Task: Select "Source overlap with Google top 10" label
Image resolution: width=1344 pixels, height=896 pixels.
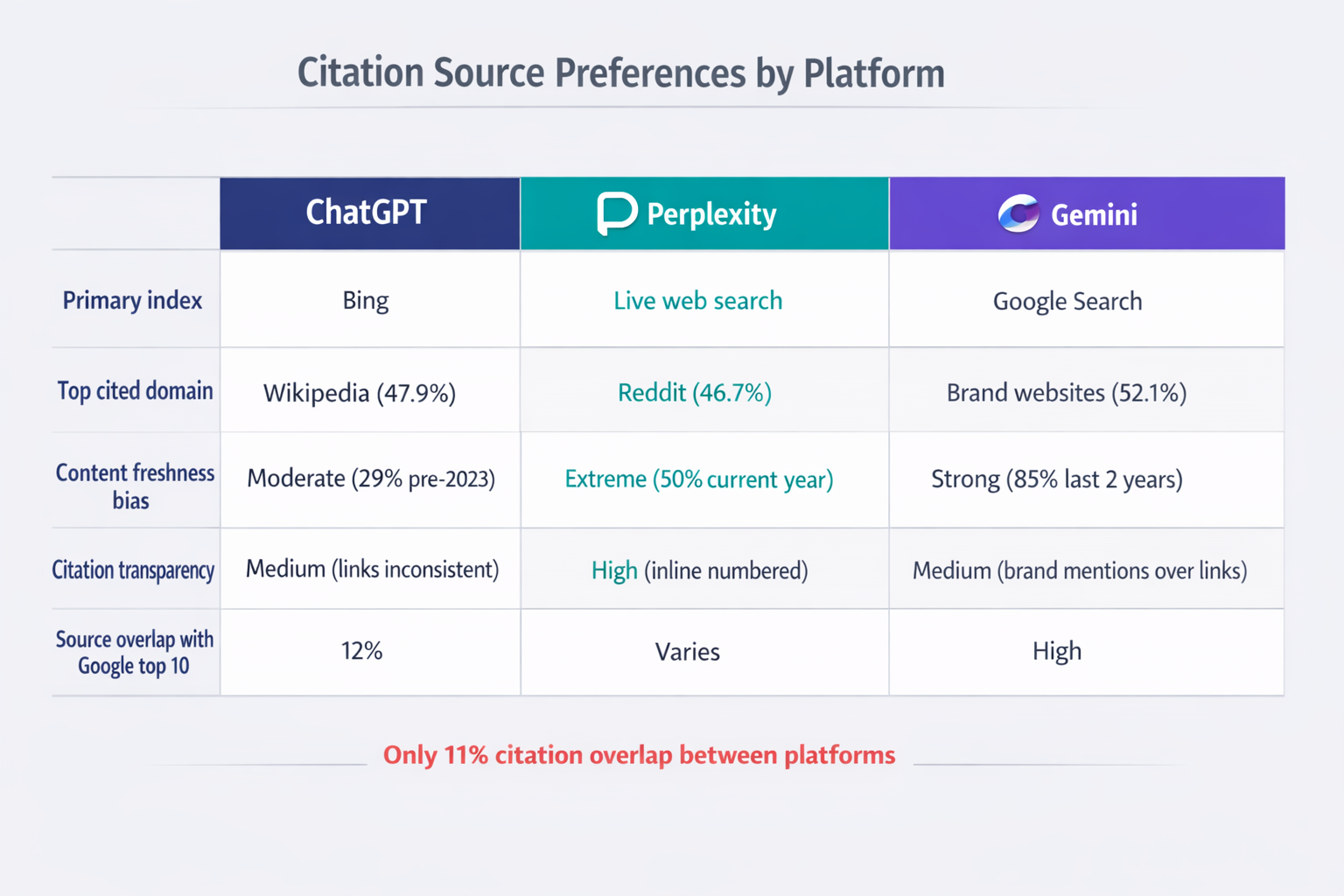Action: coord(134,652)
